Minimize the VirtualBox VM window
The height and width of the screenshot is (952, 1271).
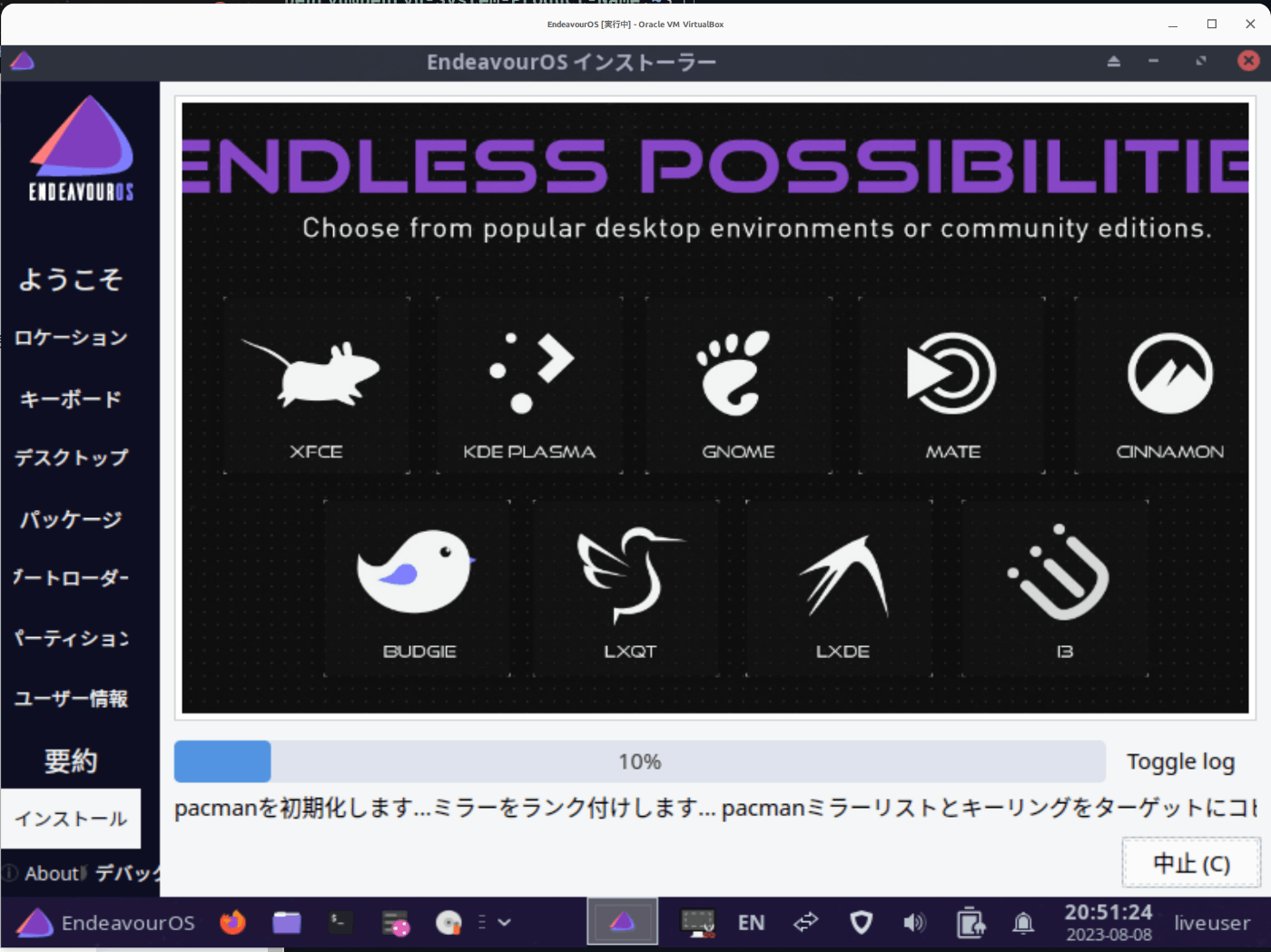click(1173, 25)
